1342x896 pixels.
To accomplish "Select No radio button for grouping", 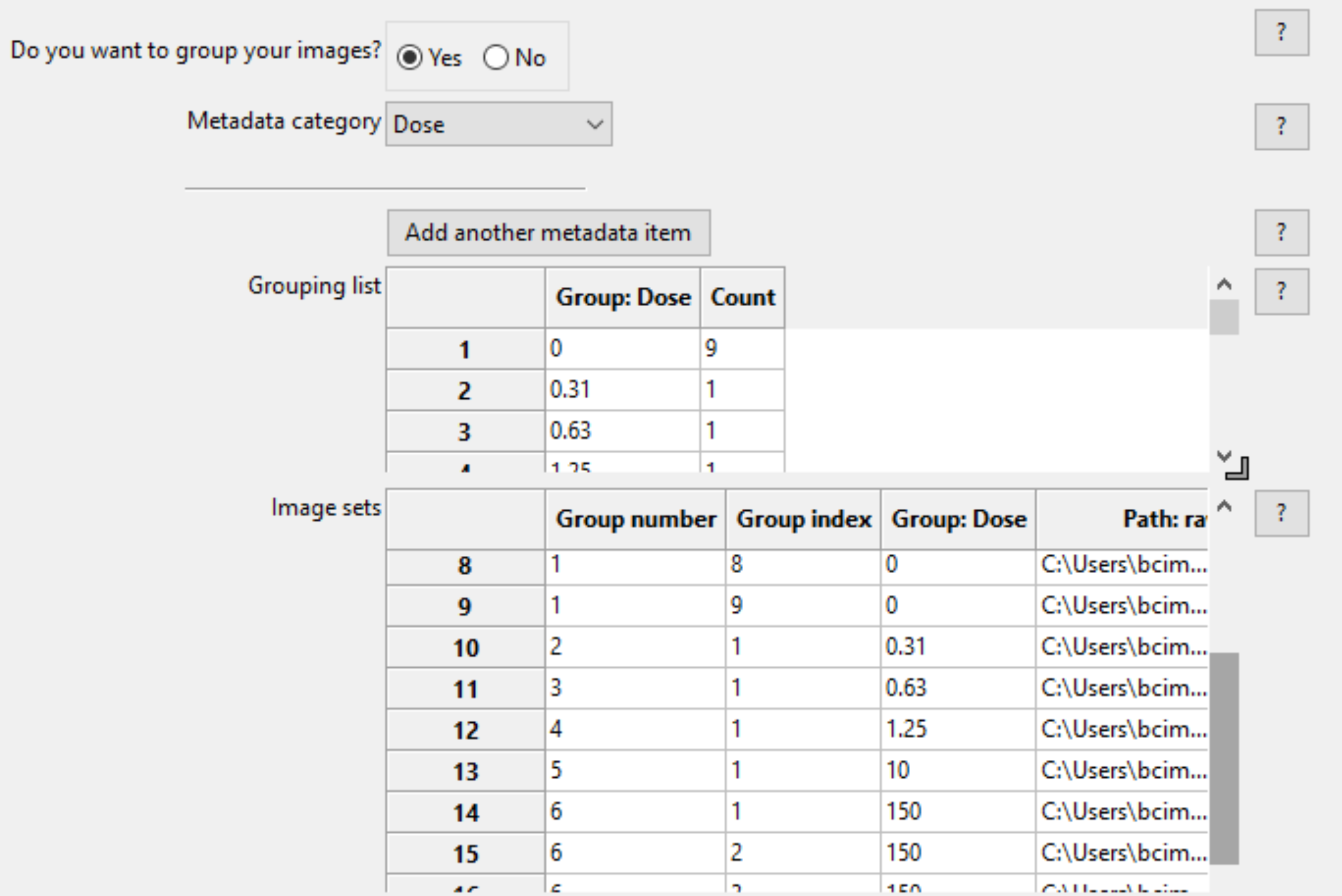I will [x=496, y=58].
